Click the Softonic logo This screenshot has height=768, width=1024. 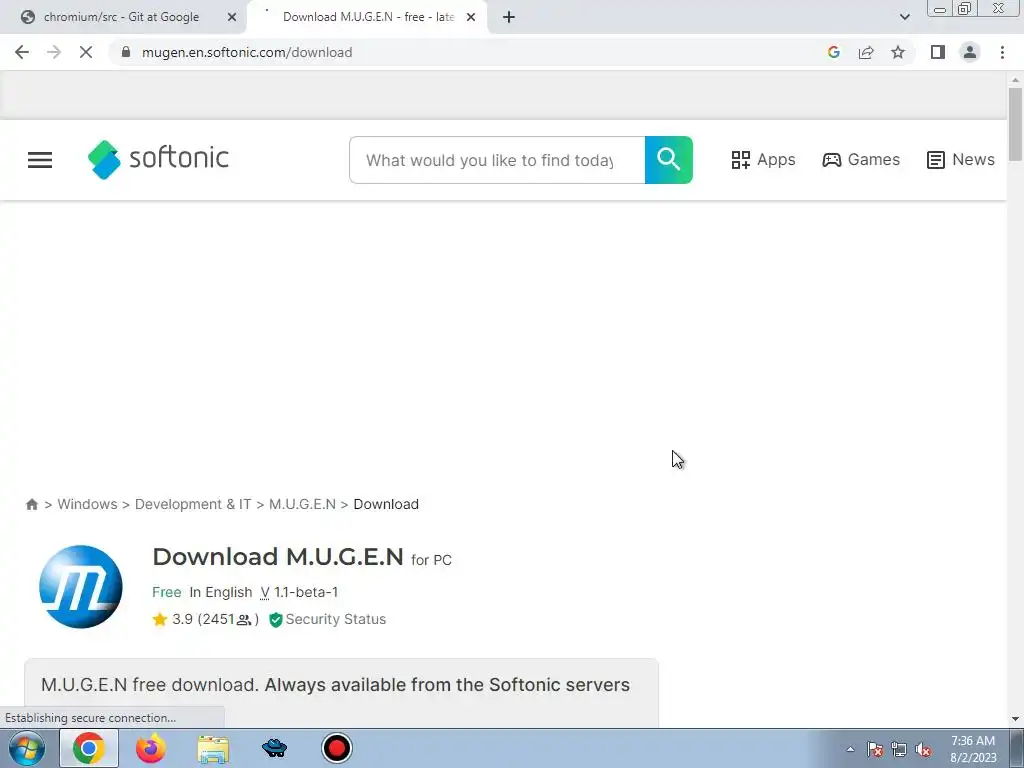159,159
